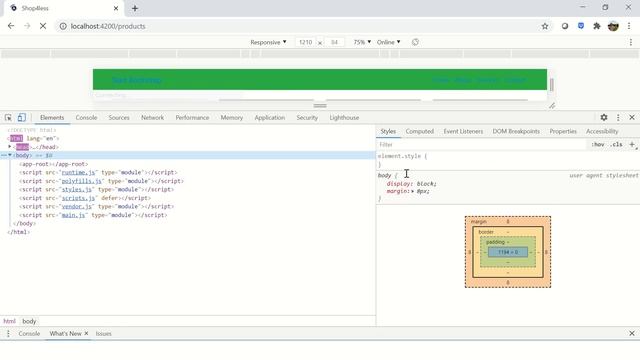
Task: Toggle the device toolbar icon
Action: (22, 118)
